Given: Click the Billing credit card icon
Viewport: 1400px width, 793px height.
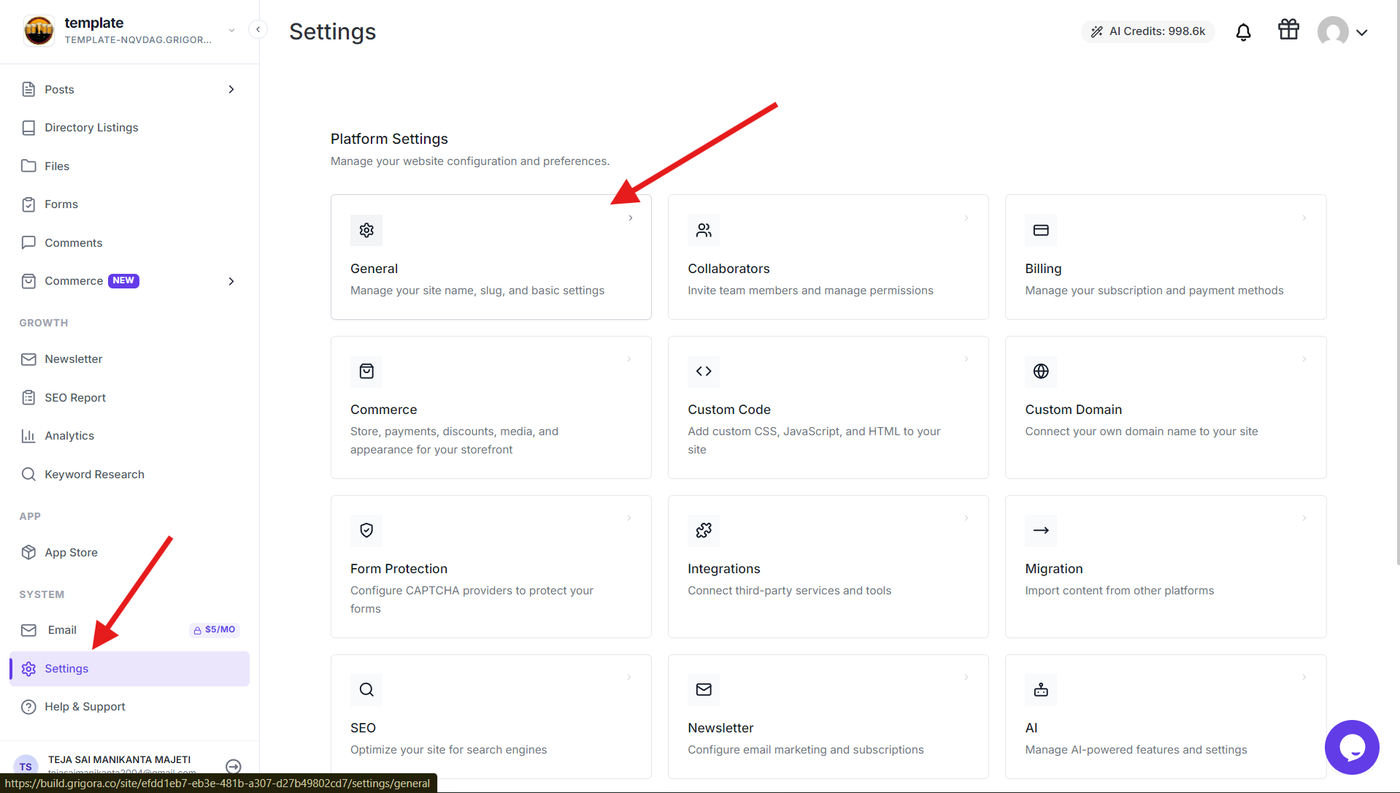Looking at the screenshot, I should point(1041,230).
